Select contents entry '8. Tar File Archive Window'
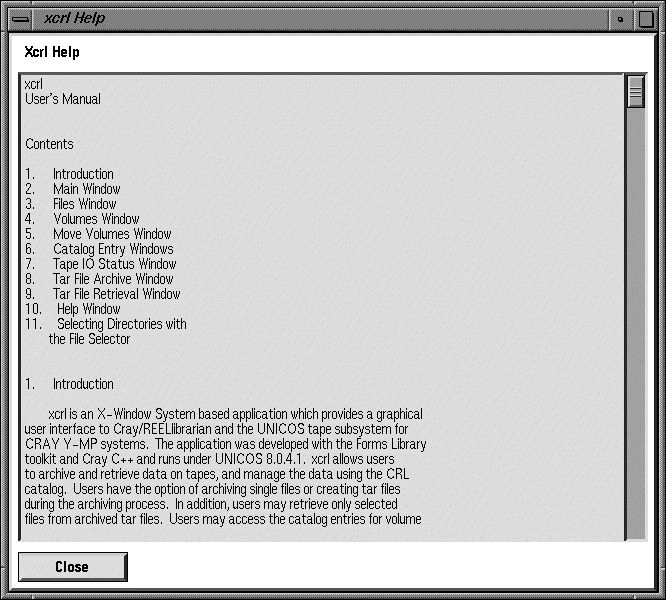 pyautogui.click(x=99, y=279)
